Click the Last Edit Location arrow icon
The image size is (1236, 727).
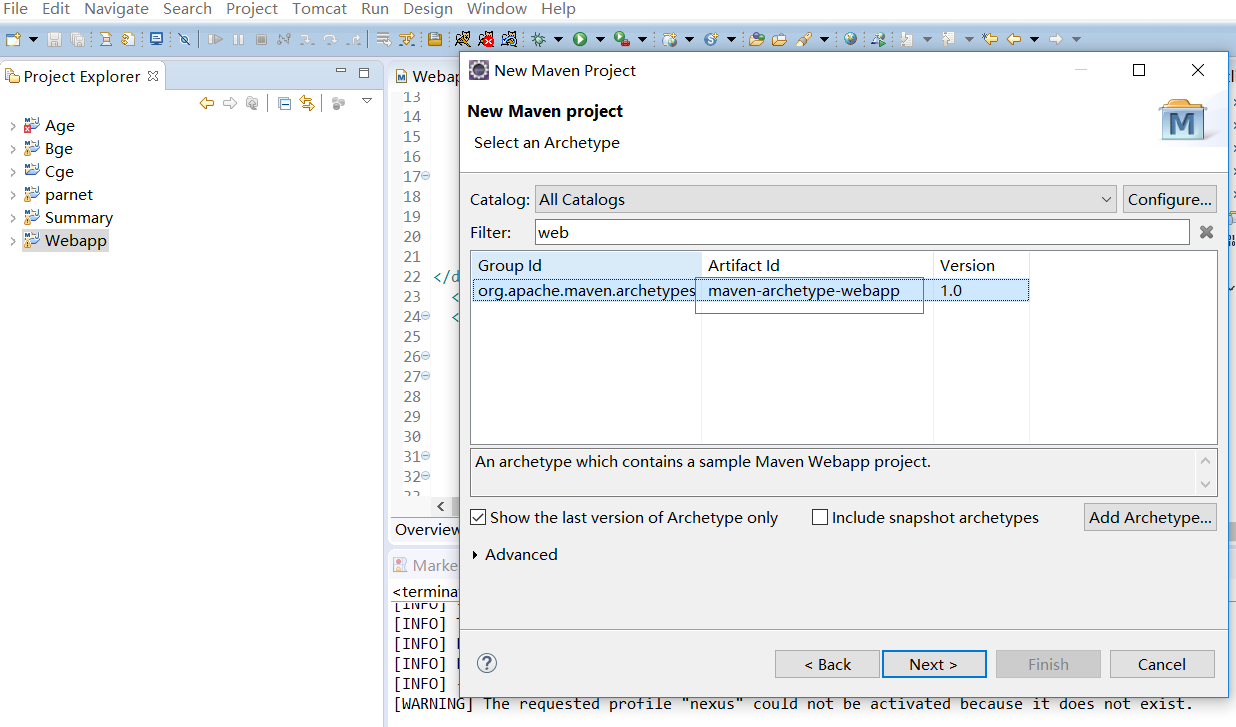990,39
